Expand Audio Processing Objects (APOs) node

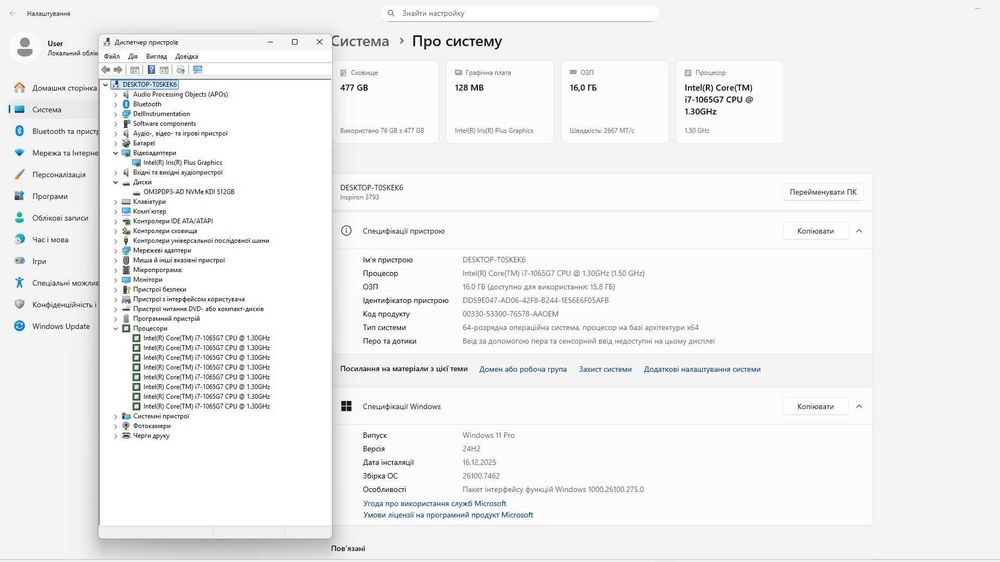tap(116, 94)
